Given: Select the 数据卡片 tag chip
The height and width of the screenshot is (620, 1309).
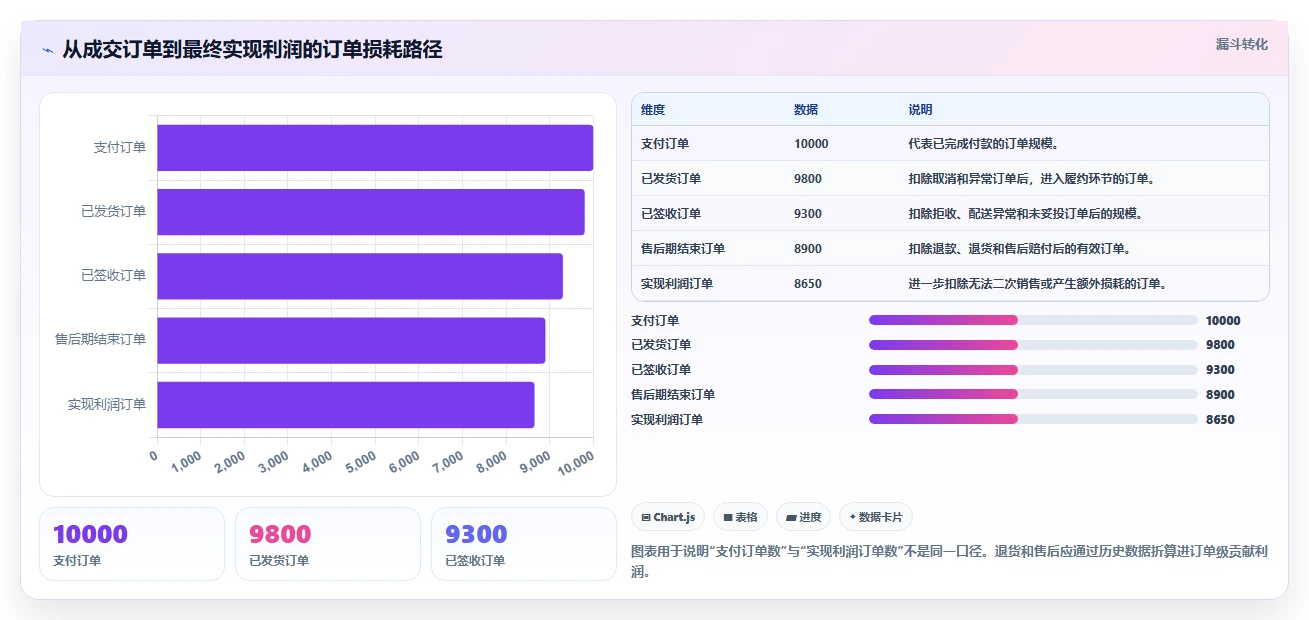Looking at the screenshot, I should [876, 517].
